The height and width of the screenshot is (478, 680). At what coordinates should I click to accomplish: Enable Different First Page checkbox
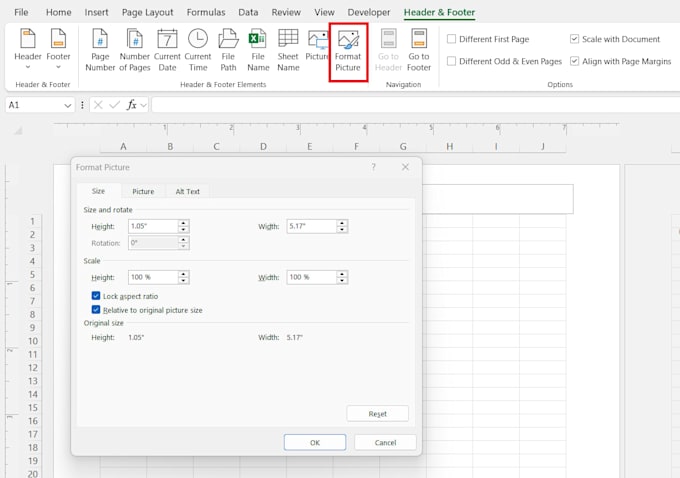pyautogui.click(x=451, y=39)
